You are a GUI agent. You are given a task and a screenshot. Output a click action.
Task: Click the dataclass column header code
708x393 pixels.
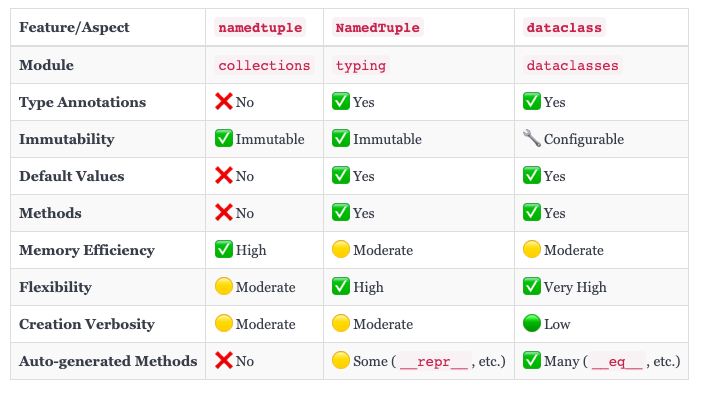click(x=564, y=28)
